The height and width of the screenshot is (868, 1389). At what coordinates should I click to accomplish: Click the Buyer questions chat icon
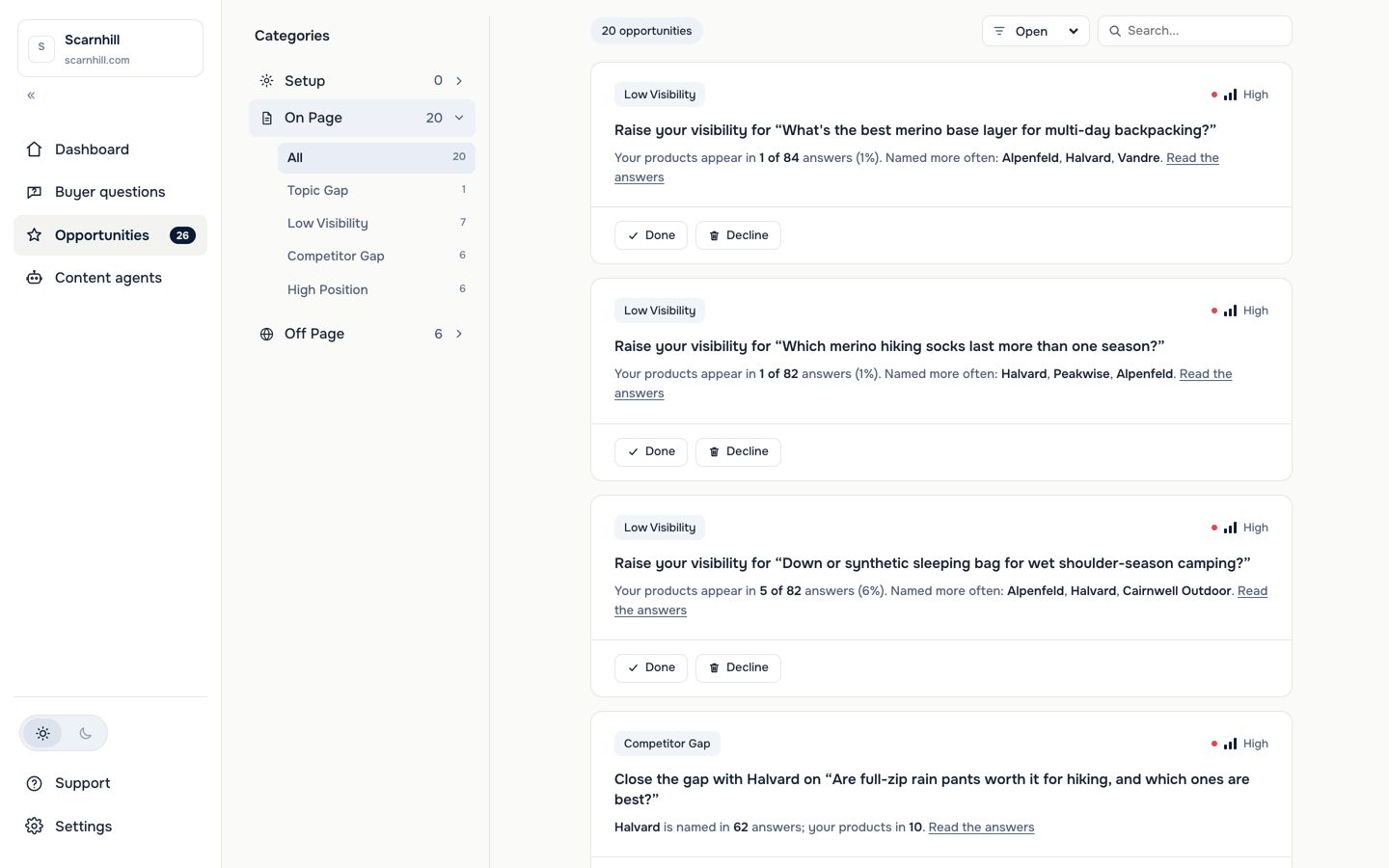(34, 192)
